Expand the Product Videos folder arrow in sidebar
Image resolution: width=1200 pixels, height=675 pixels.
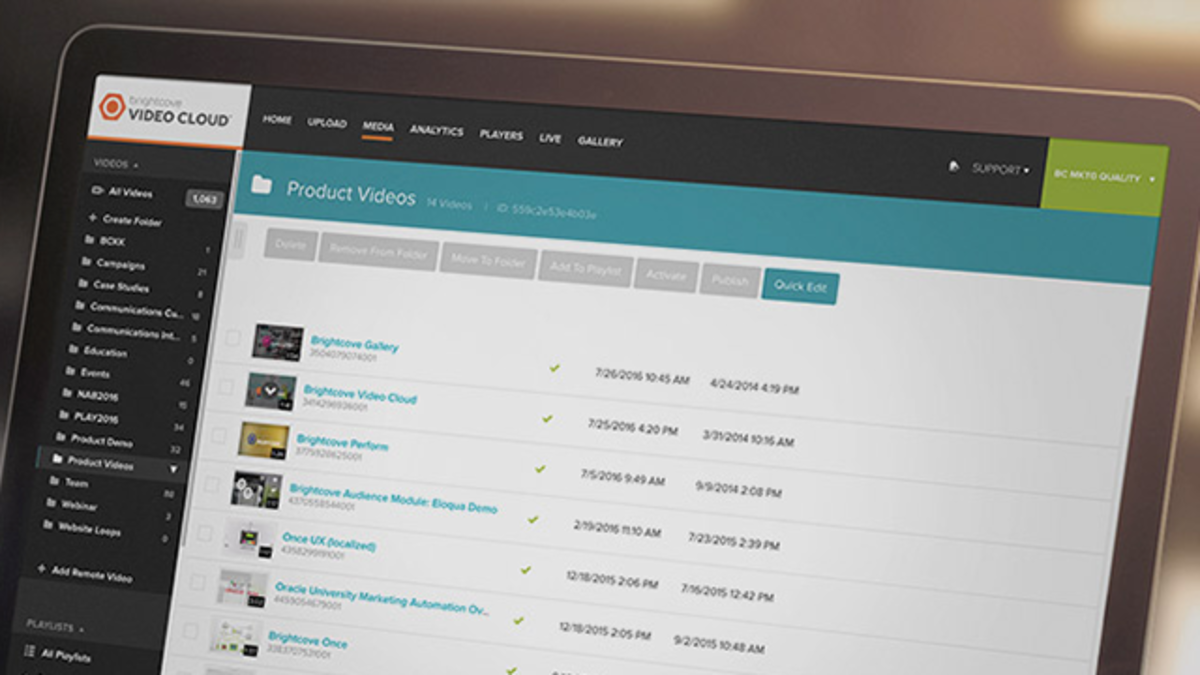point(173,468)
